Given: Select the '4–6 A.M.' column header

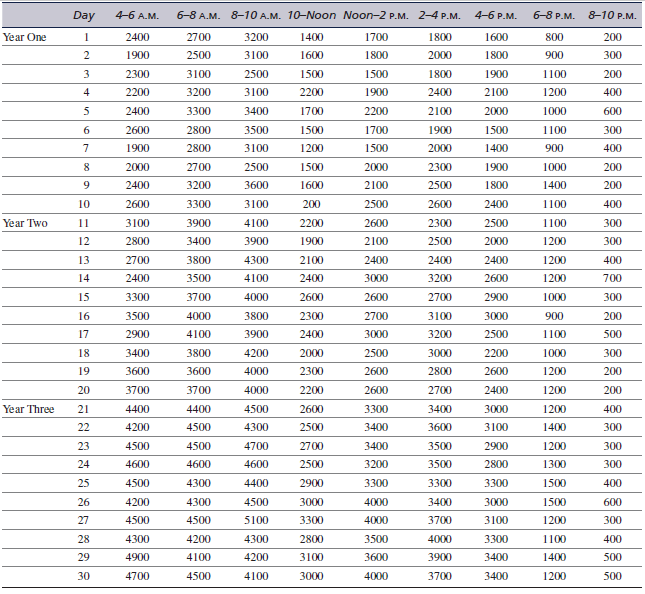Looking at the screenshot, I should [137, 16].
